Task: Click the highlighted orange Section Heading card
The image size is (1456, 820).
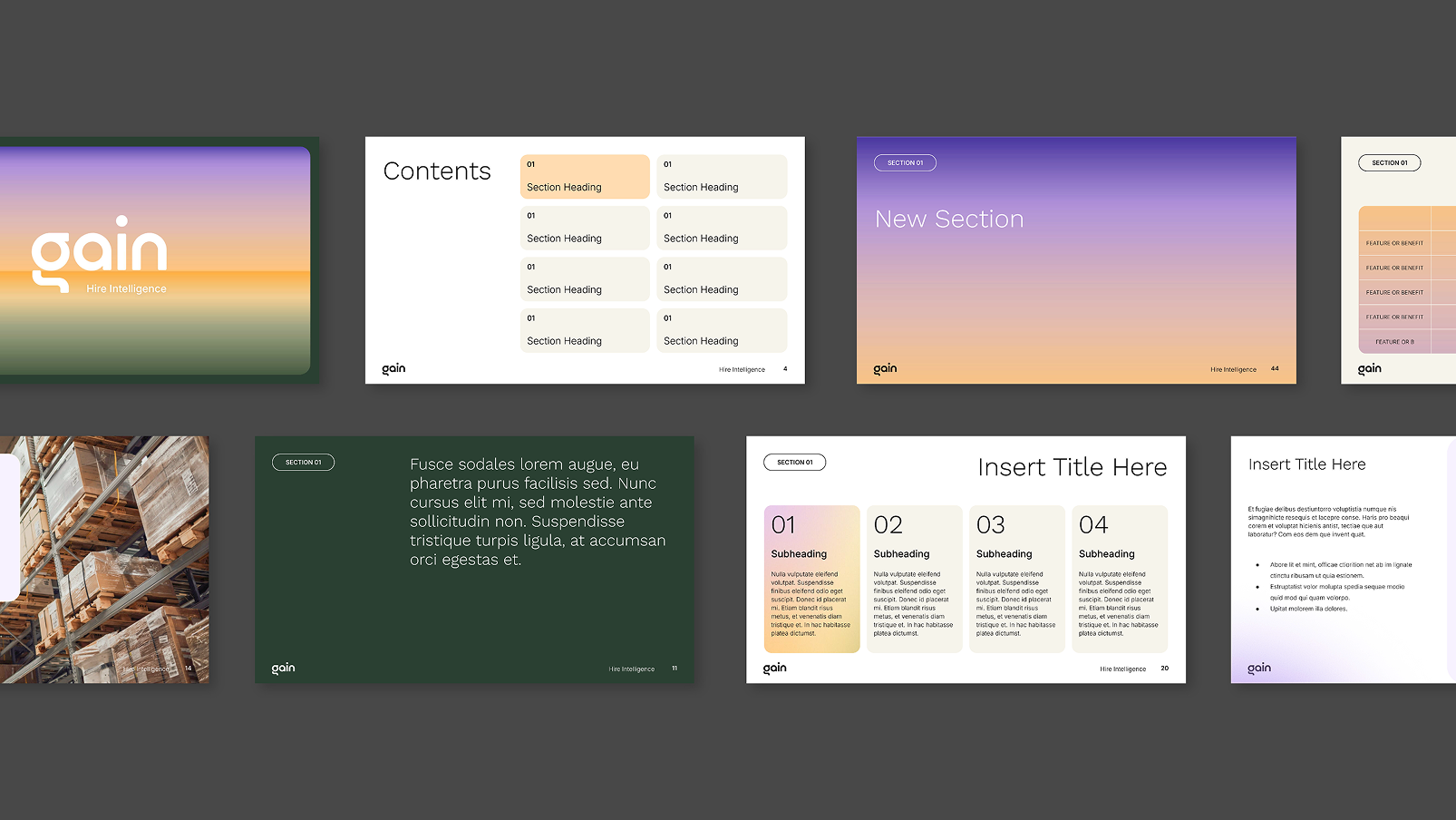Action: tap(585, 176)
